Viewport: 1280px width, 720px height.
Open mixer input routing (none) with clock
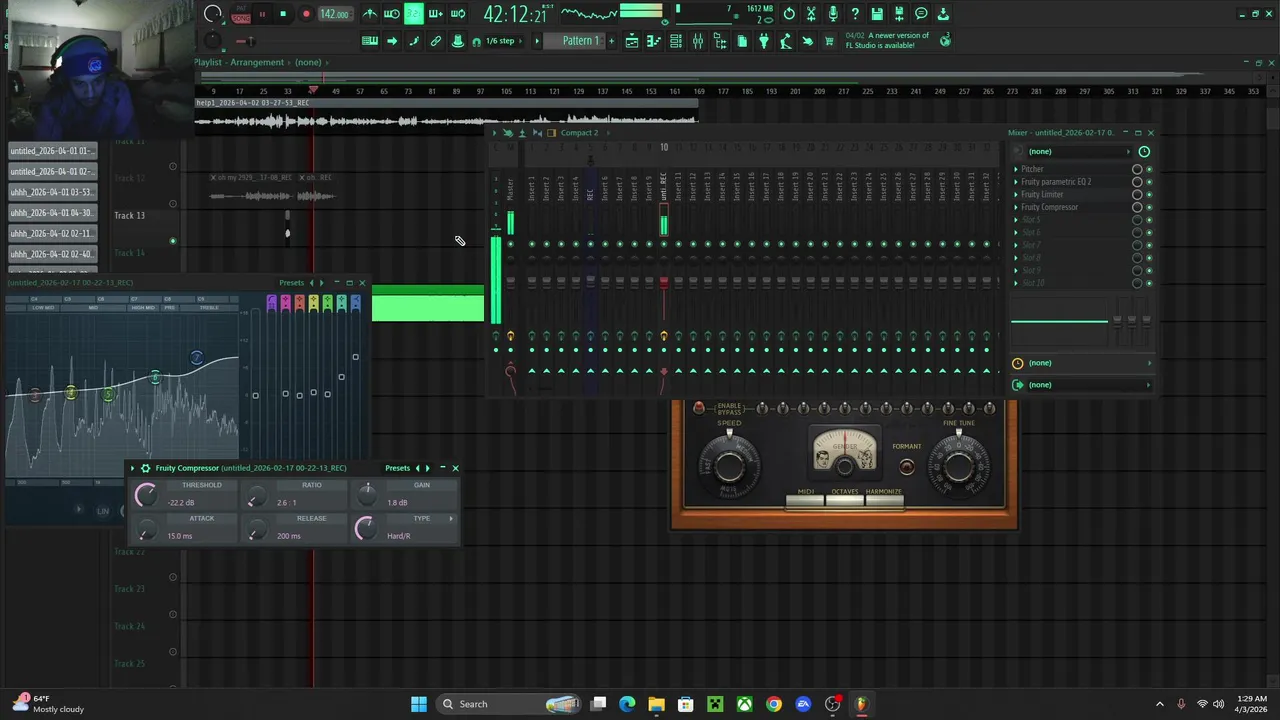[1082, 363]
